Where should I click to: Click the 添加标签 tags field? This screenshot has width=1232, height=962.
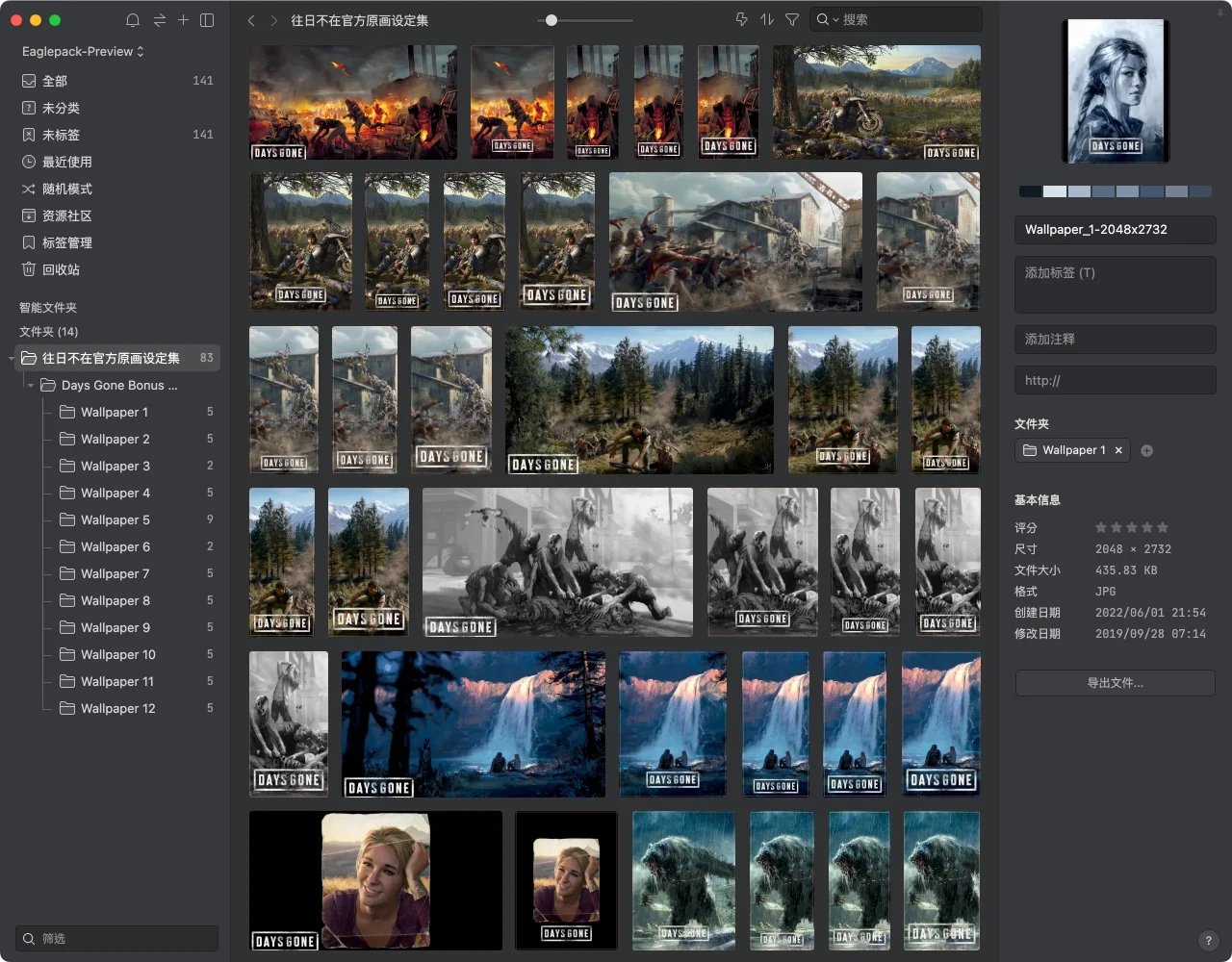point(1116,284)
